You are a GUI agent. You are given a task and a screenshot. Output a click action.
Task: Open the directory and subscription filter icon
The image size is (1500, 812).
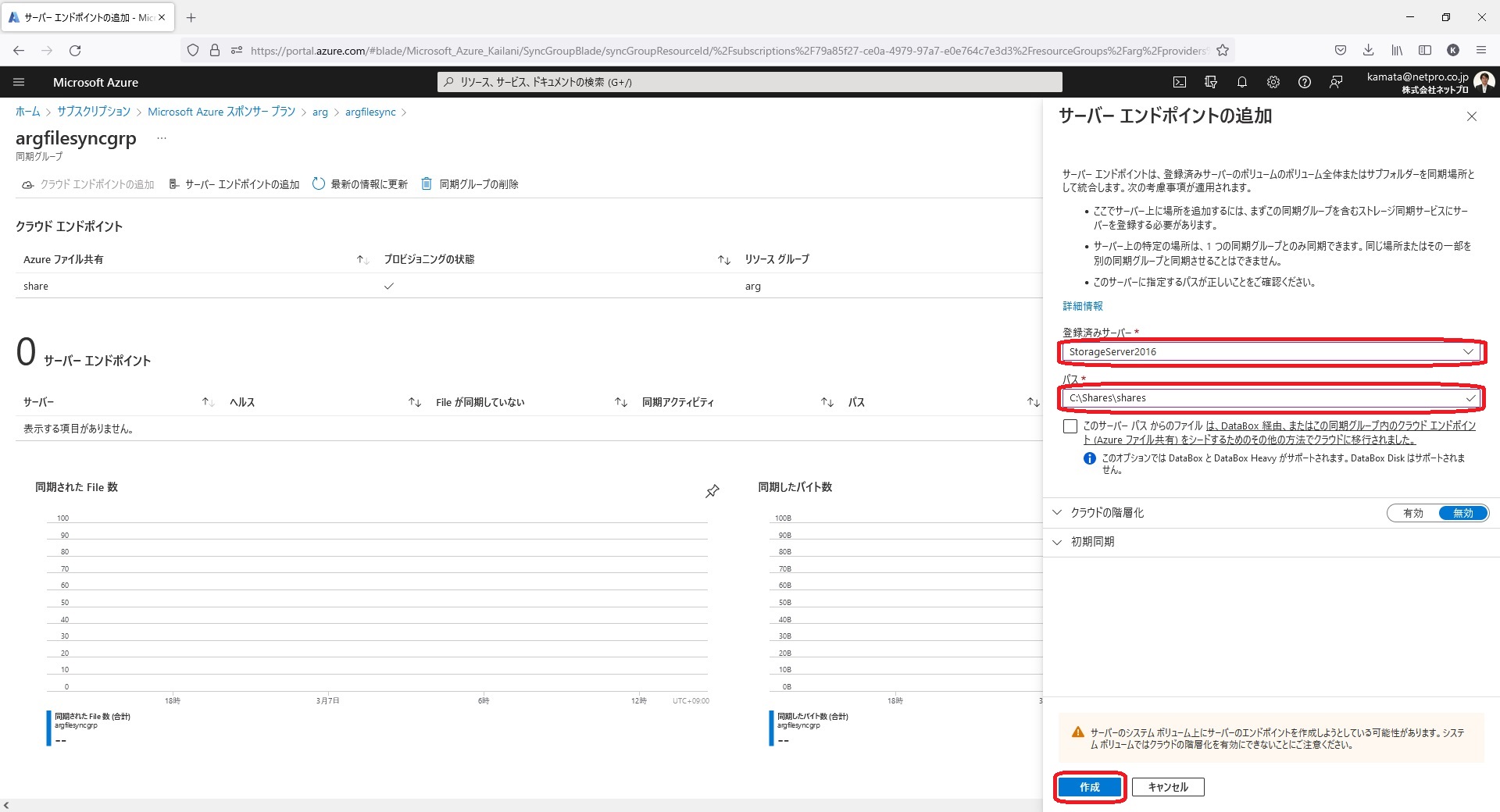[1211, 82]
